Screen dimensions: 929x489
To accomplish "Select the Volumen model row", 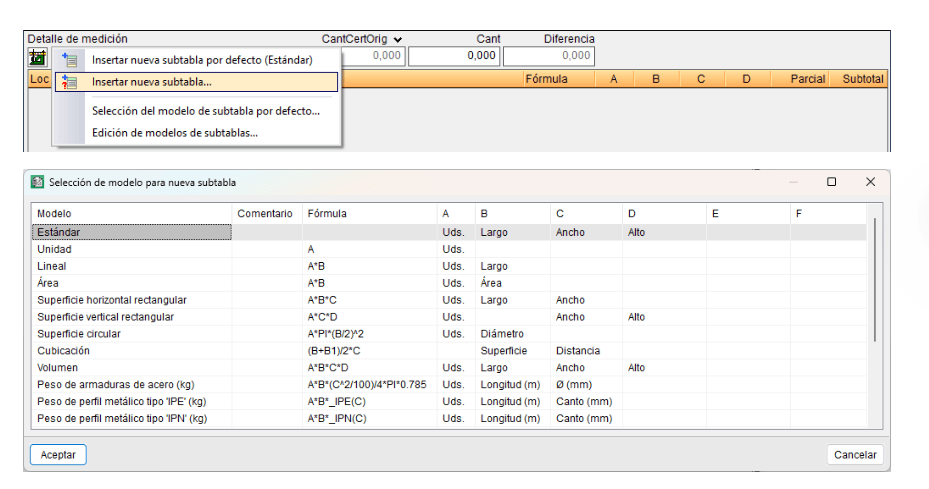I will click(x=449, y=367).
